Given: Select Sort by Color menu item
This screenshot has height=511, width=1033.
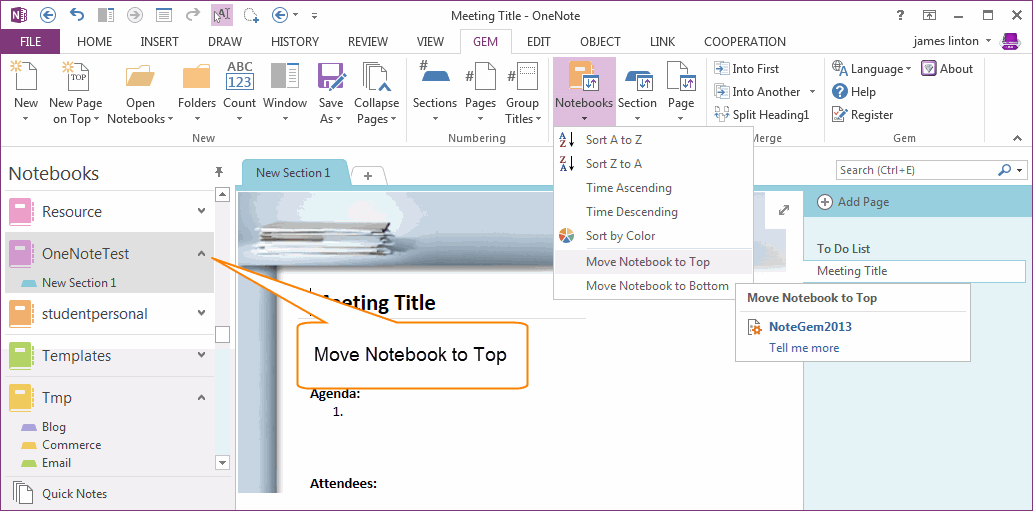Looking at the screenshot, I should pos(620,236).
